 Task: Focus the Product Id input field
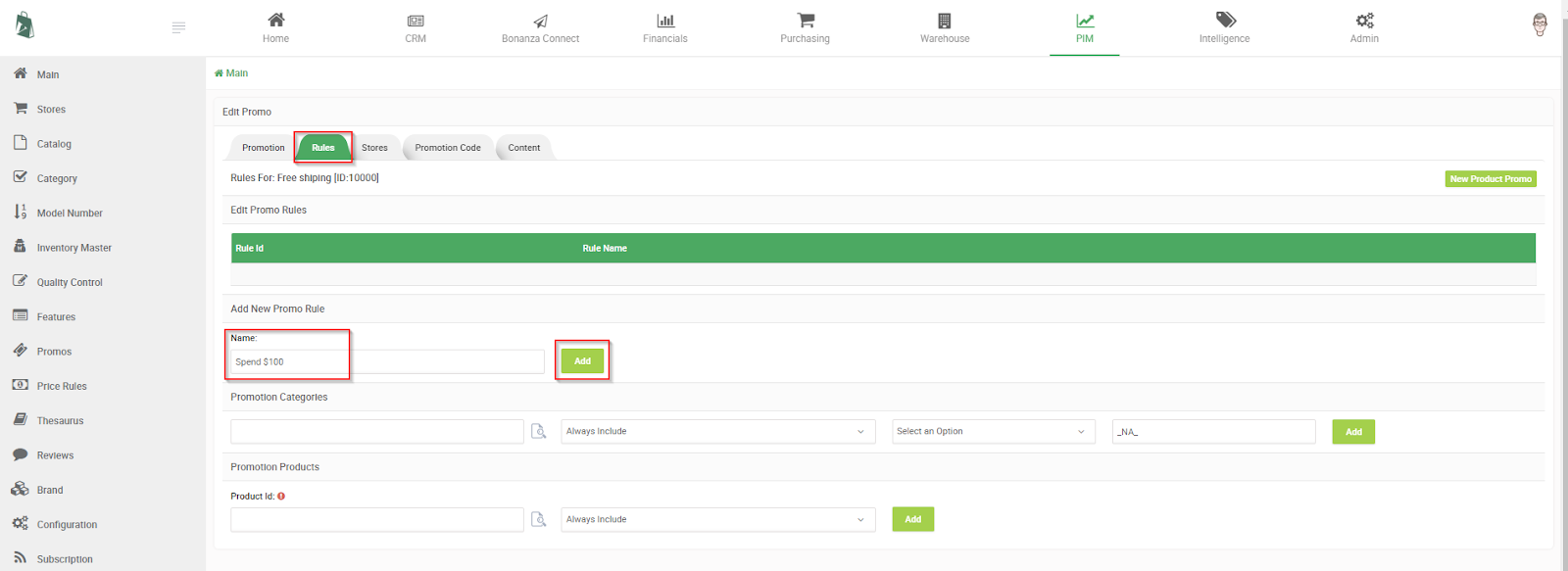(x=377, y=520)
